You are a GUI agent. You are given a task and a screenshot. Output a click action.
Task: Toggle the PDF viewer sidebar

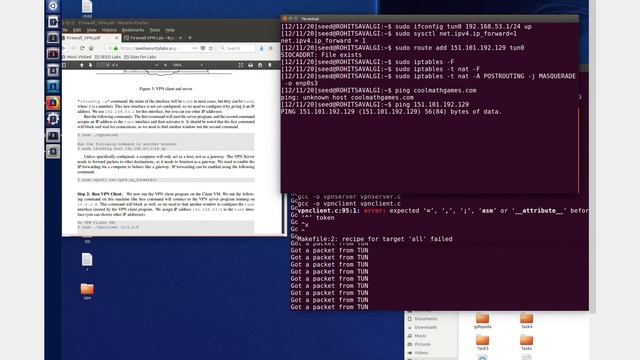click(x=64, y=65)
